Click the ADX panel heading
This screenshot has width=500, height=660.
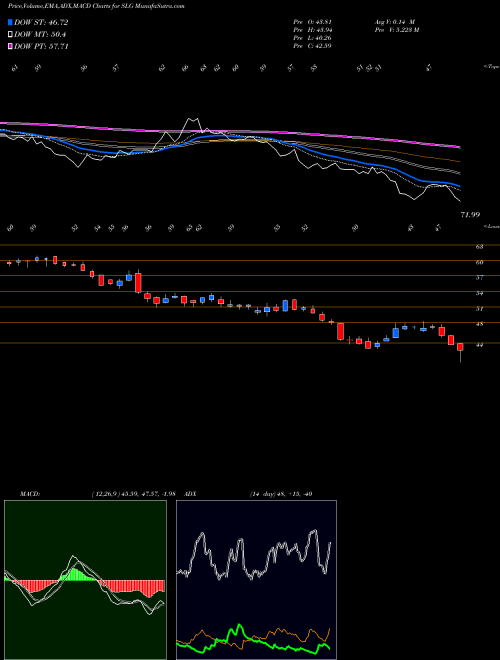[191, 494]
